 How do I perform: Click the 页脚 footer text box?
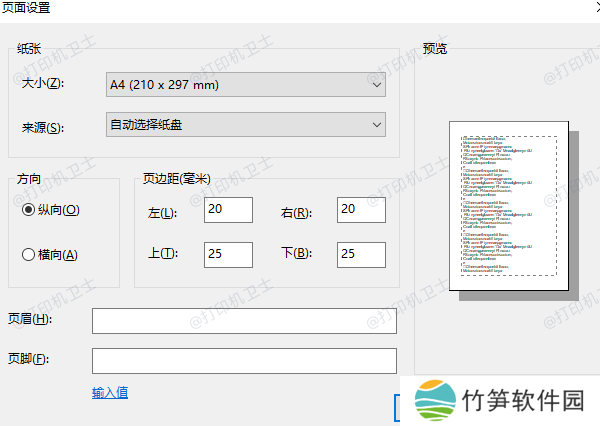tap(244, 360)
